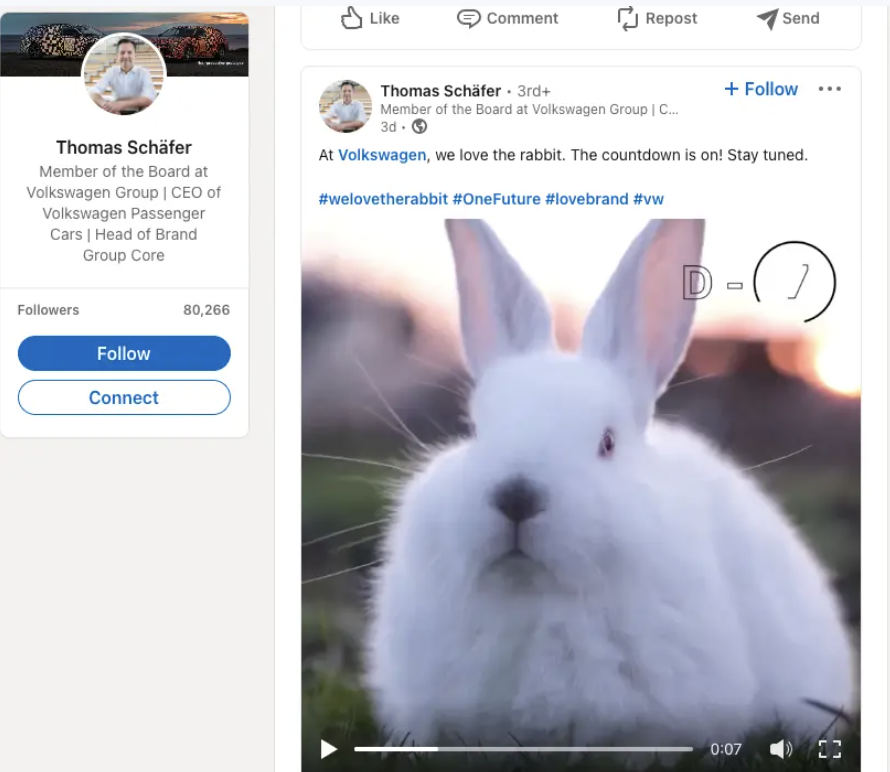Click the post author's small avatar
The height and width of the screenshot is (772, 890).
[345, 107]
